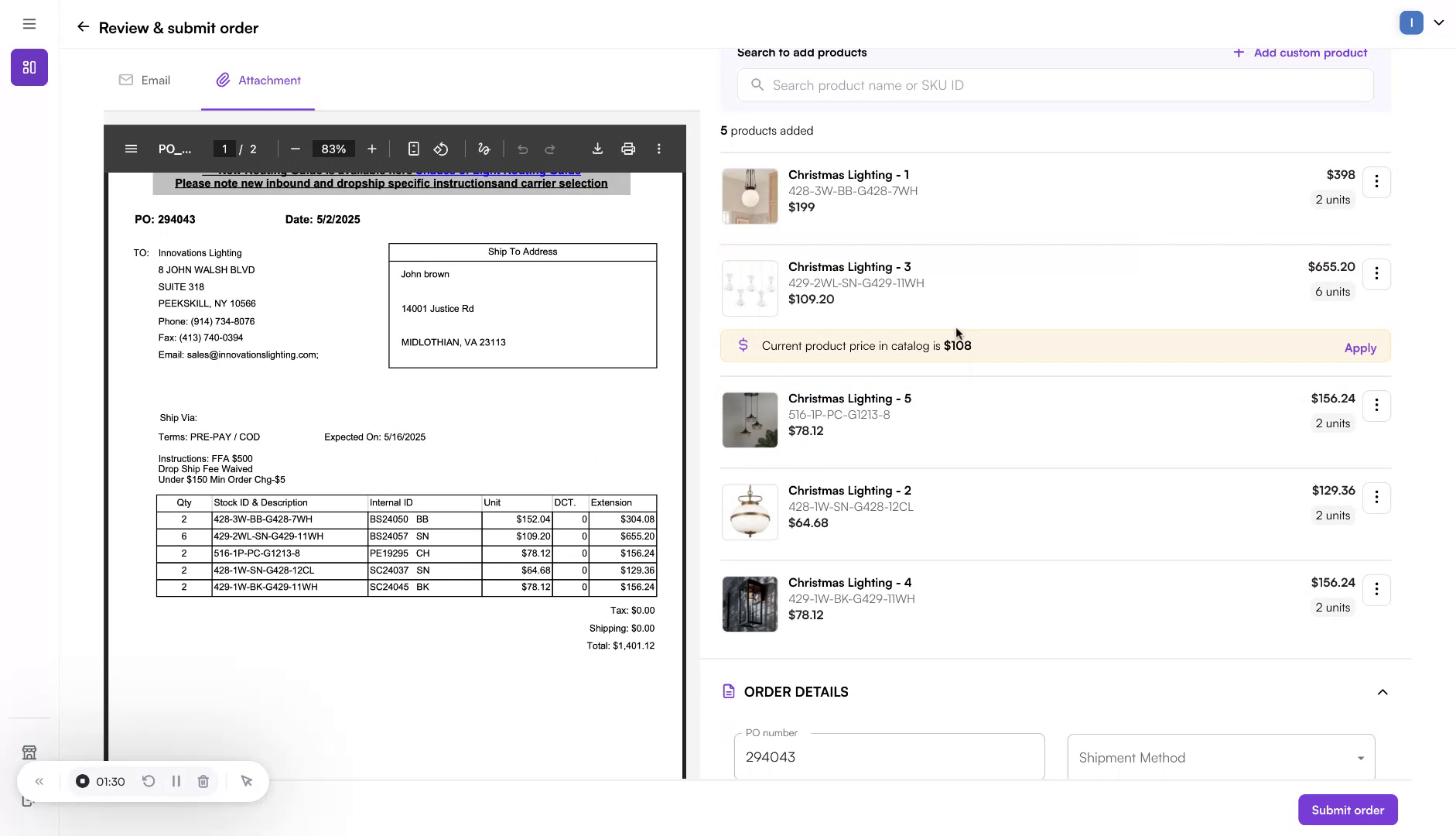The width and height of the screenshot is (1456, 836).
Task: Restart the screen recording
Action: pyautogui.click(x=149, y=781)
